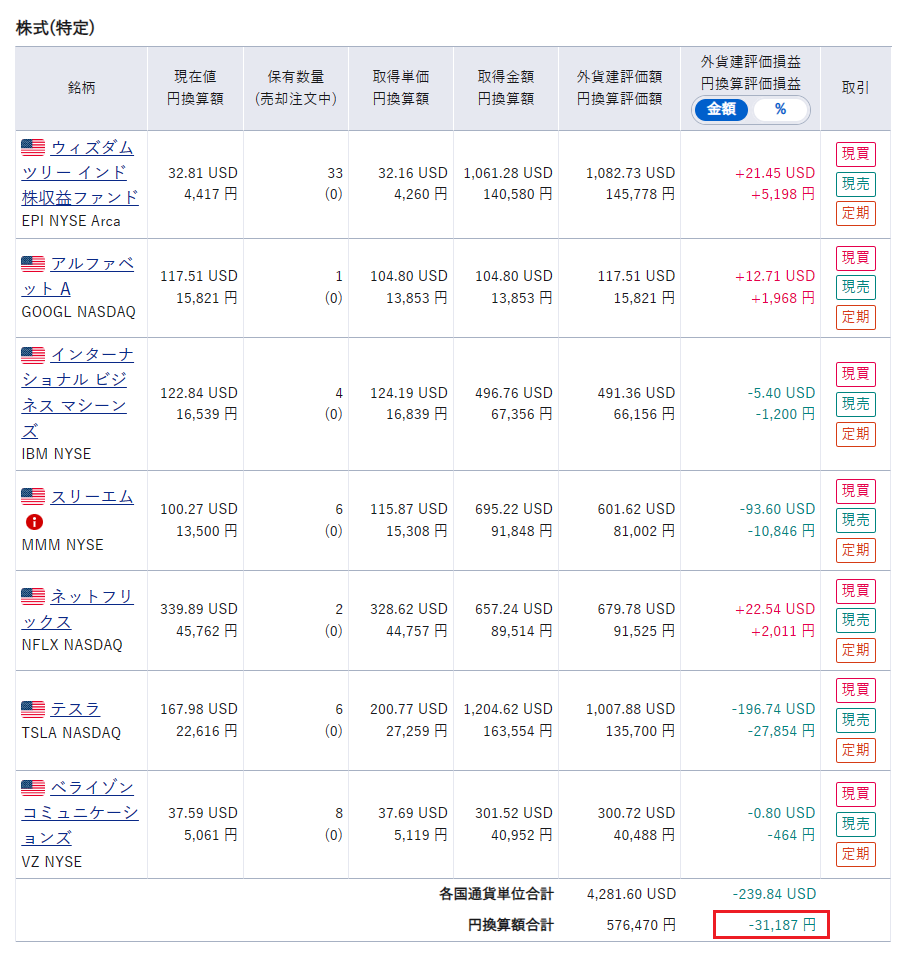Click the +22.54 USD Netflix gain
This screenshot has width=901, height=963.
[x=775, y=609]
